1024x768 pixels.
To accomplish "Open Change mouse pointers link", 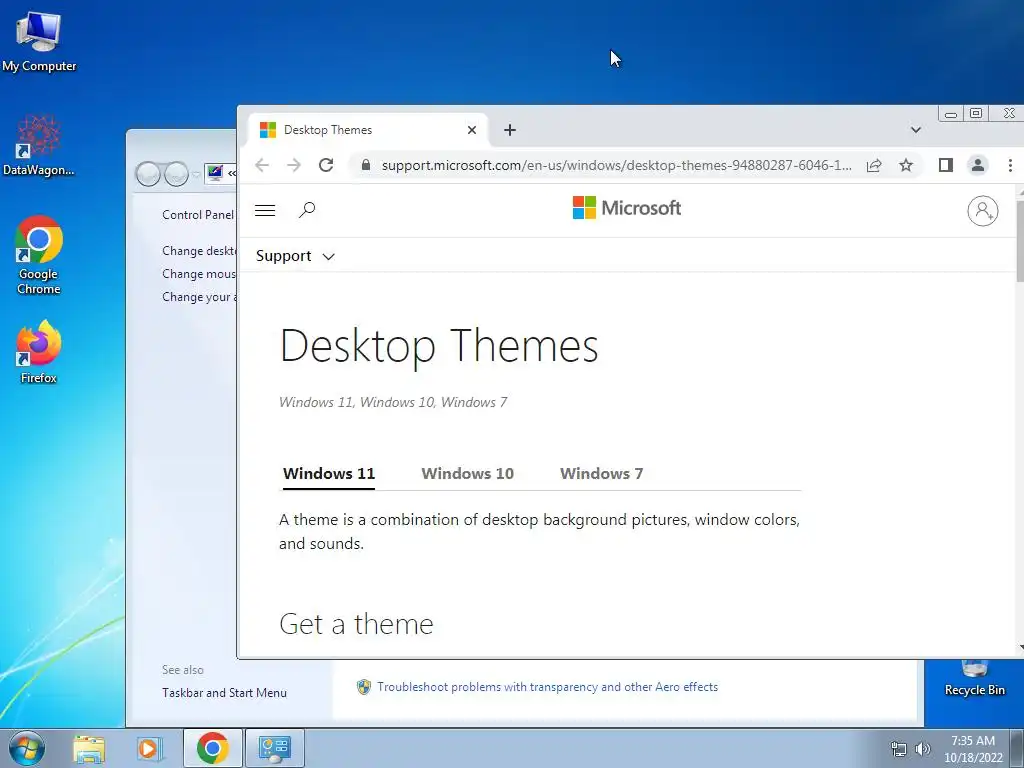I will pyautogui.click(x=199, y=274).
